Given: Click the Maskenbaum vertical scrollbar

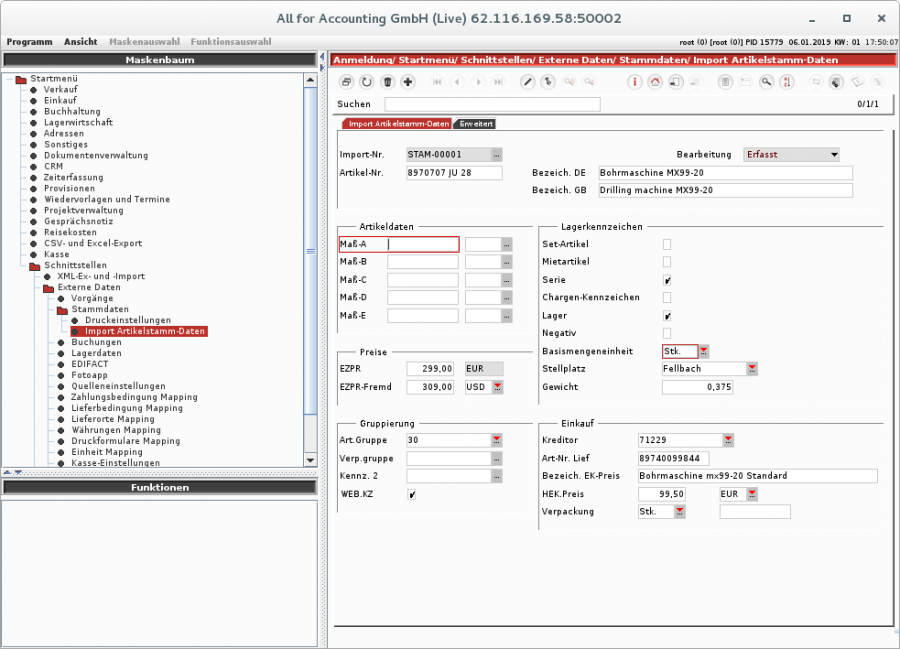Looking at the screenshot, I should pyautogui.click(x=311, y=250).
